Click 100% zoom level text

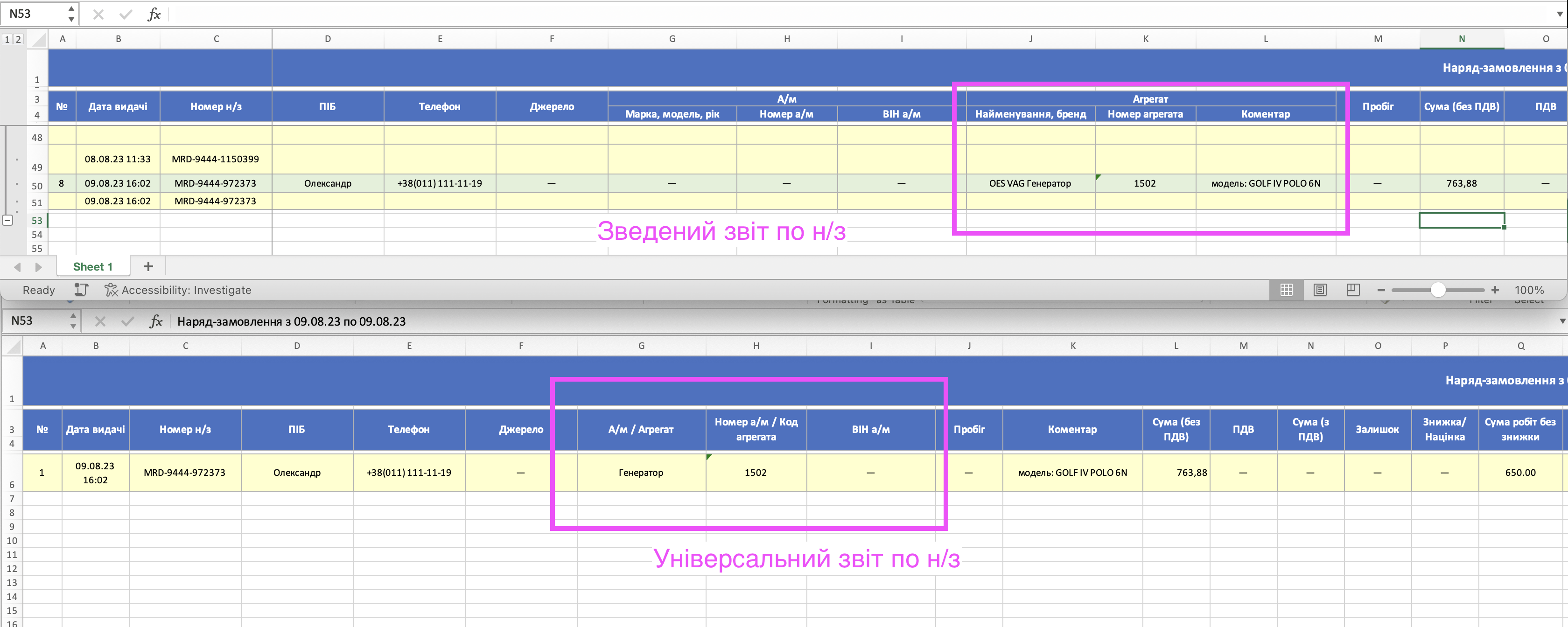point(1528,290)
